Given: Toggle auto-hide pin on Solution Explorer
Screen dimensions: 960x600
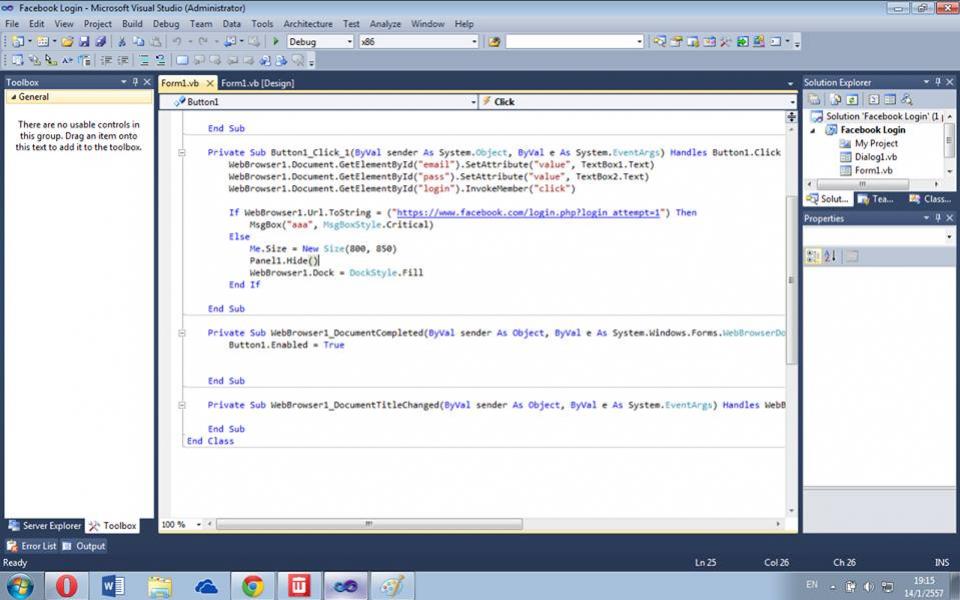Looking at the screenshot, I should click(938, 81).
